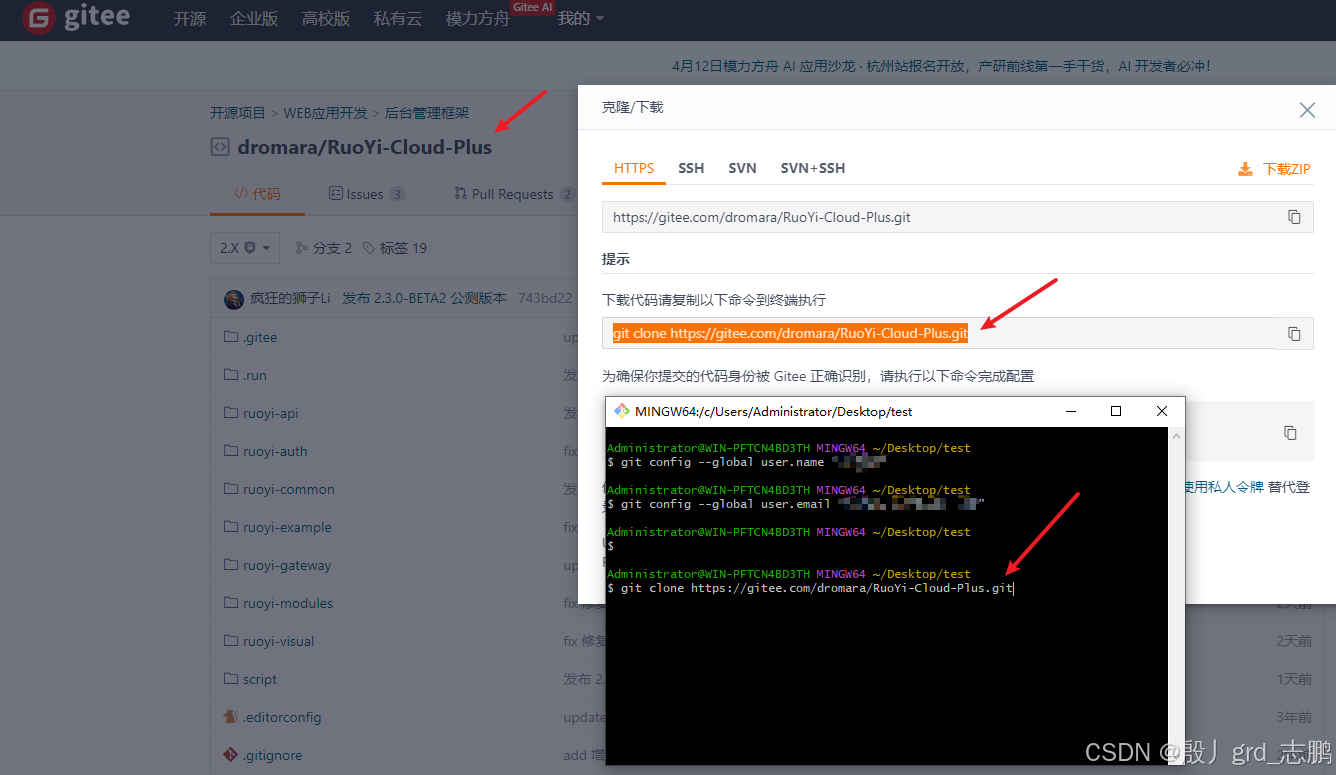Minimize the MINGW64 terminal window
The image size is (1336, 775).
[x=1071, y=411]
